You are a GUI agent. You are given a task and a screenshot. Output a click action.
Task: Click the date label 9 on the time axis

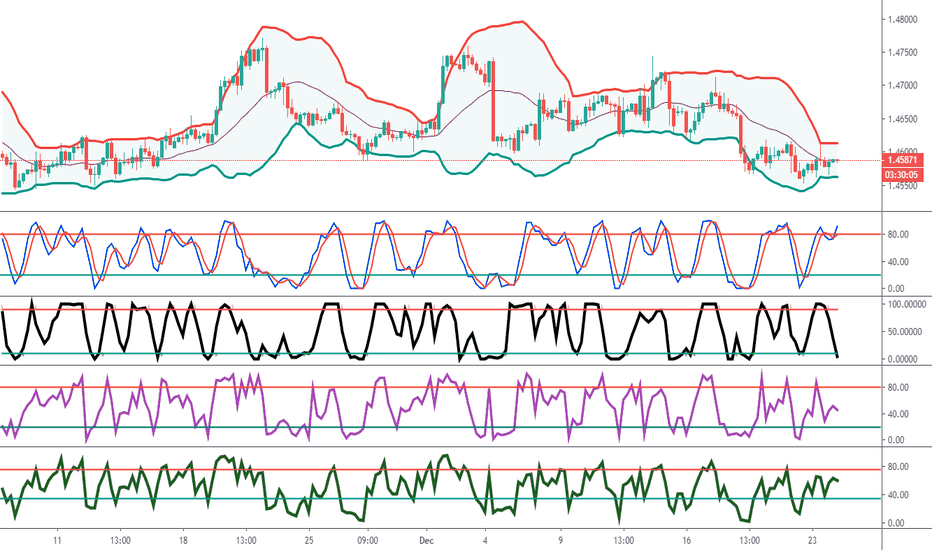pos(561,540)
